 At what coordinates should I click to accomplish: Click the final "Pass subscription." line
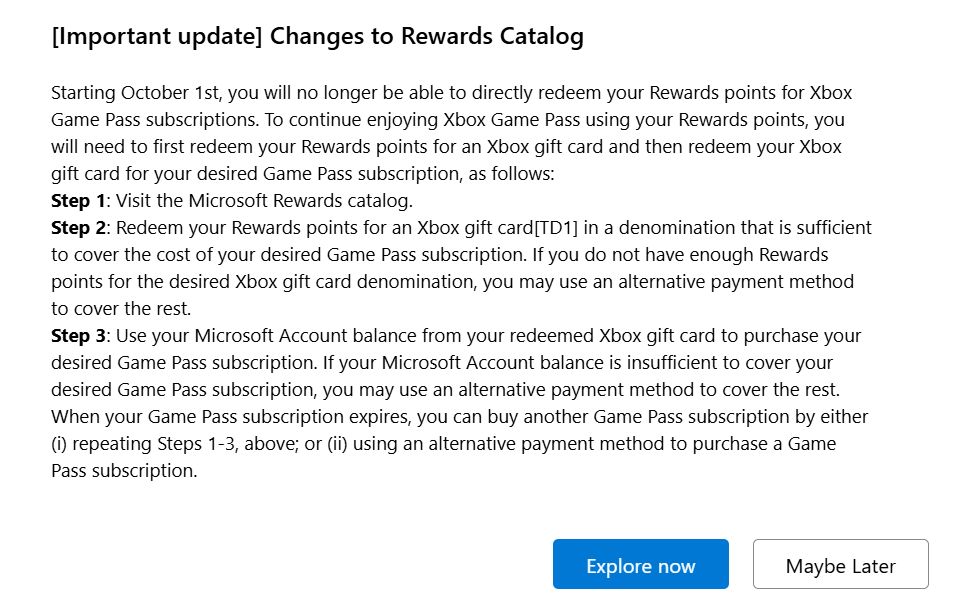124,470
